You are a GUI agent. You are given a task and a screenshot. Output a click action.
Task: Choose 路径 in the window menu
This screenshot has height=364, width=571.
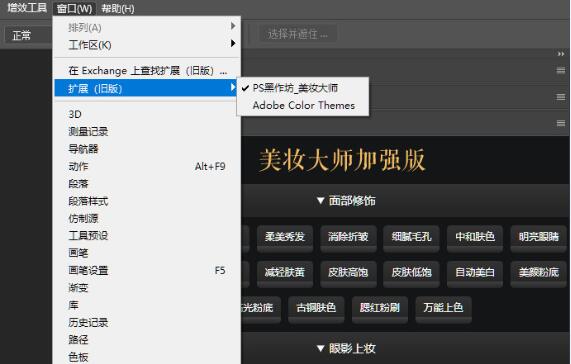pyautogui.click(x=147, y=340)
